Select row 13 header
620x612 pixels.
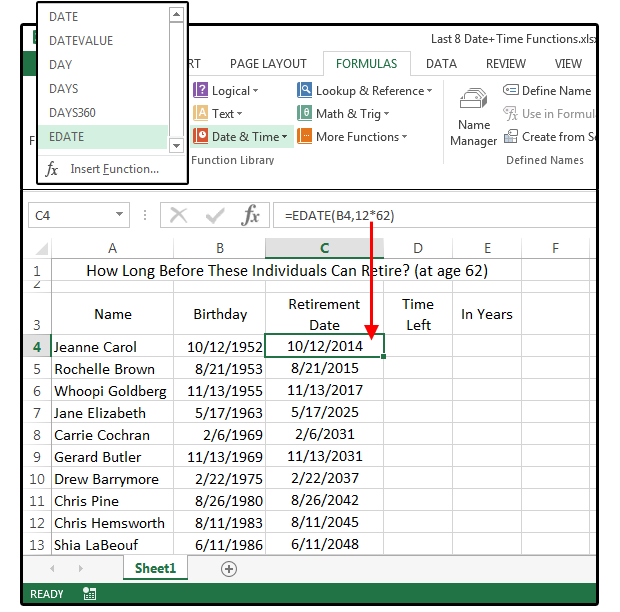37,545
